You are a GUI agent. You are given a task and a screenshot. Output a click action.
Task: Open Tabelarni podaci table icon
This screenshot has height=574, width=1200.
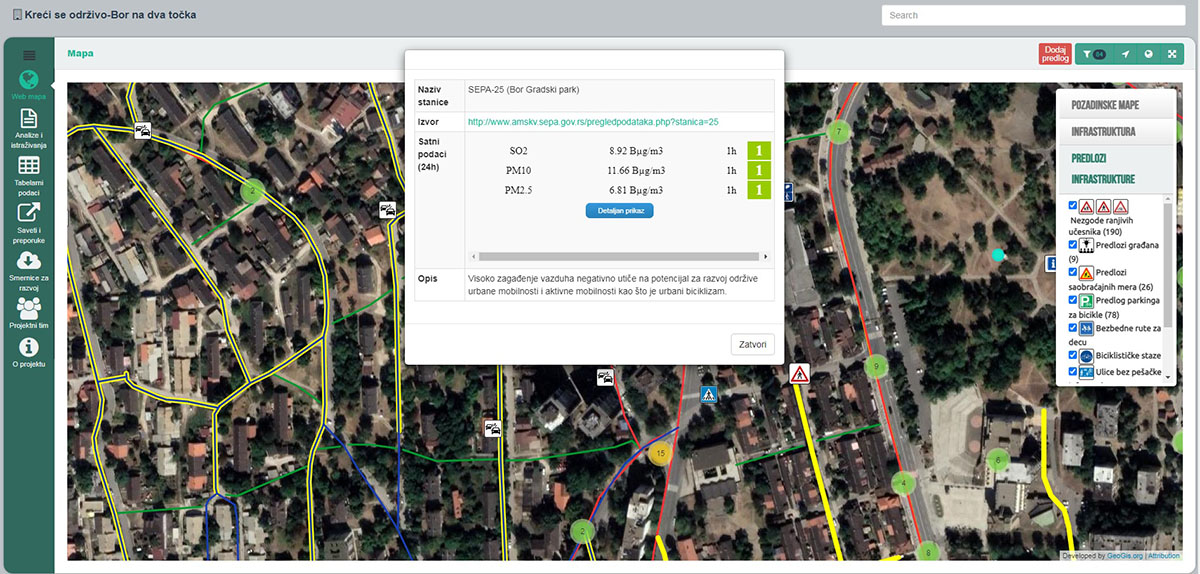point(29,166)
